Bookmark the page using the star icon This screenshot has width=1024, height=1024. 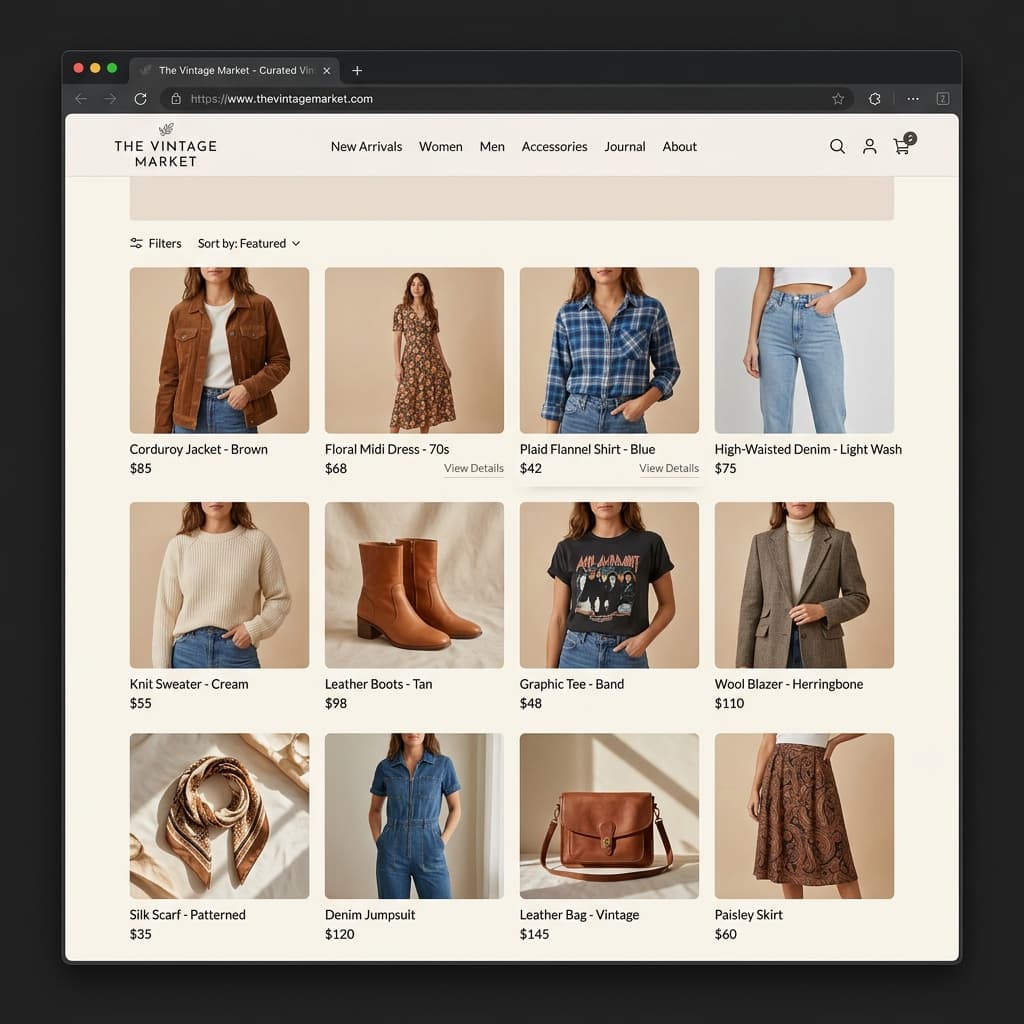[838, 98]
